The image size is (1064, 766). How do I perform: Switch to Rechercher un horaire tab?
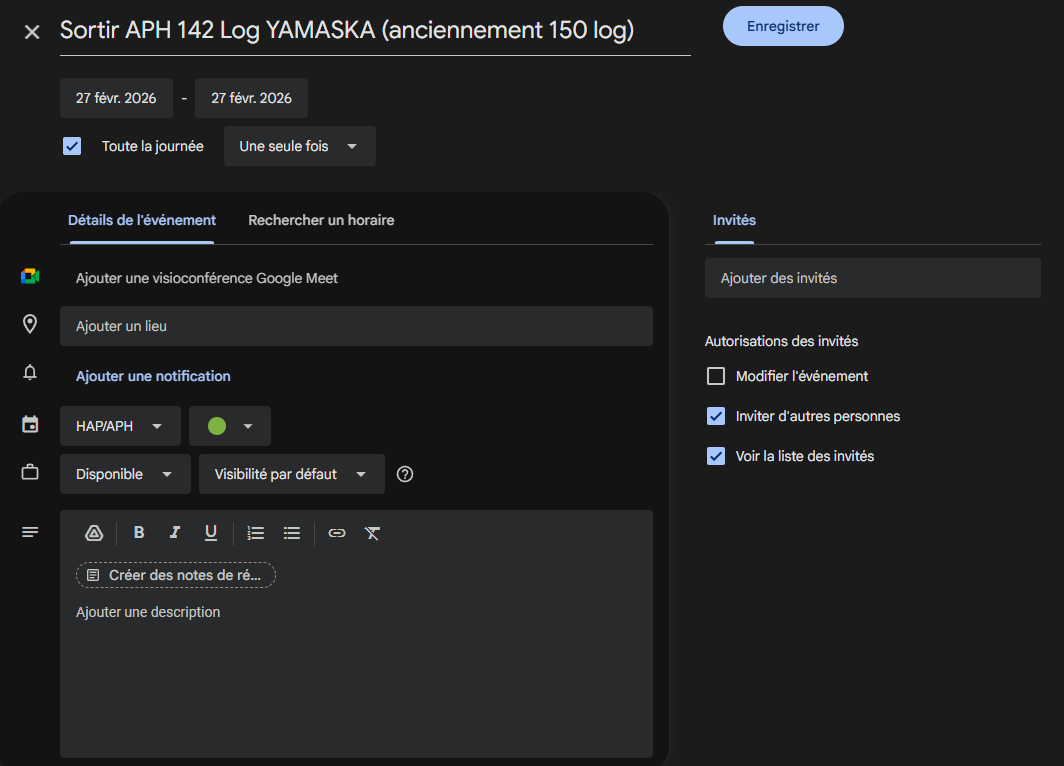pos(321,220)
